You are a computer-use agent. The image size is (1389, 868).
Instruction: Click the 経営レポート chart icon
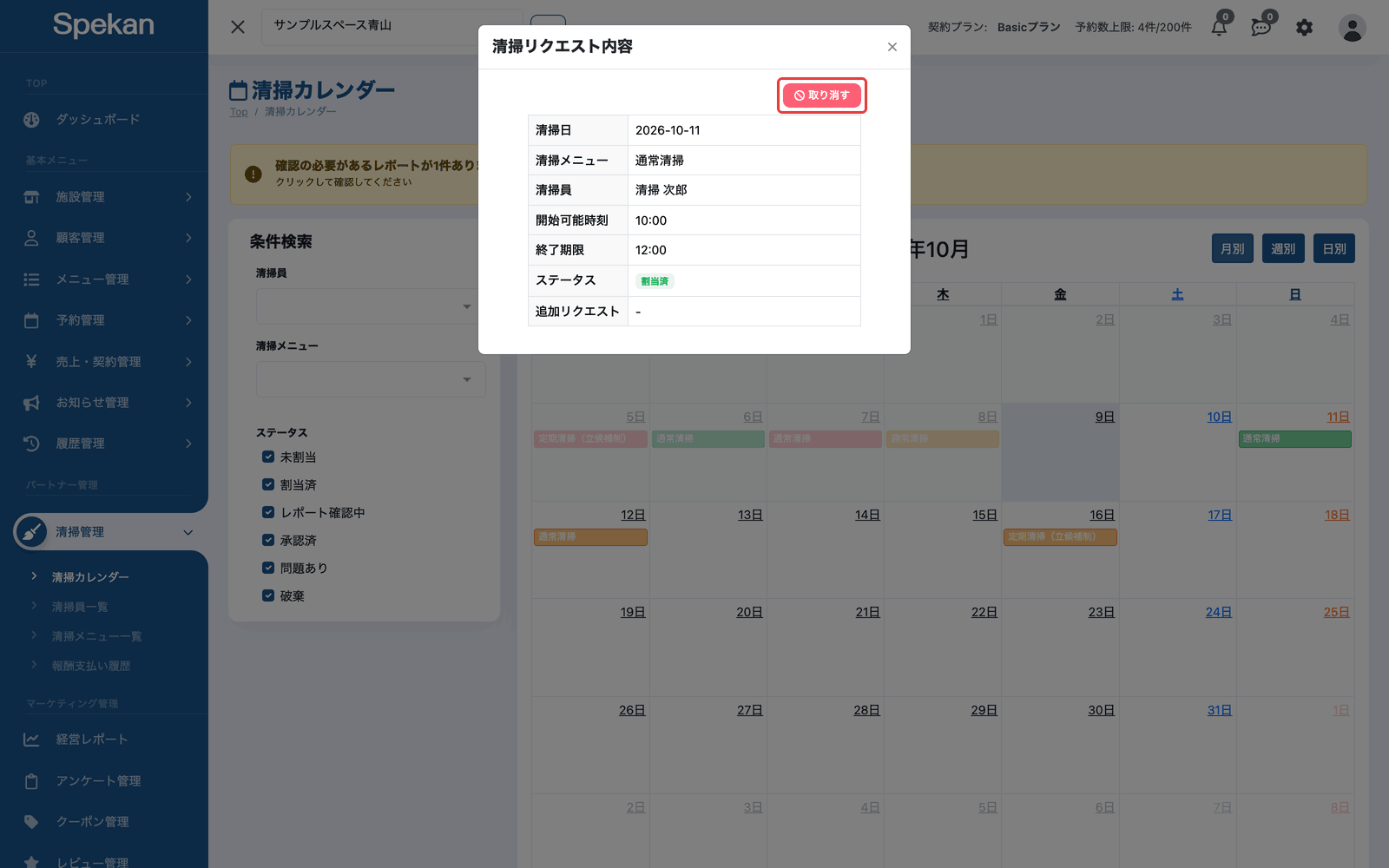tap(32, 740)
